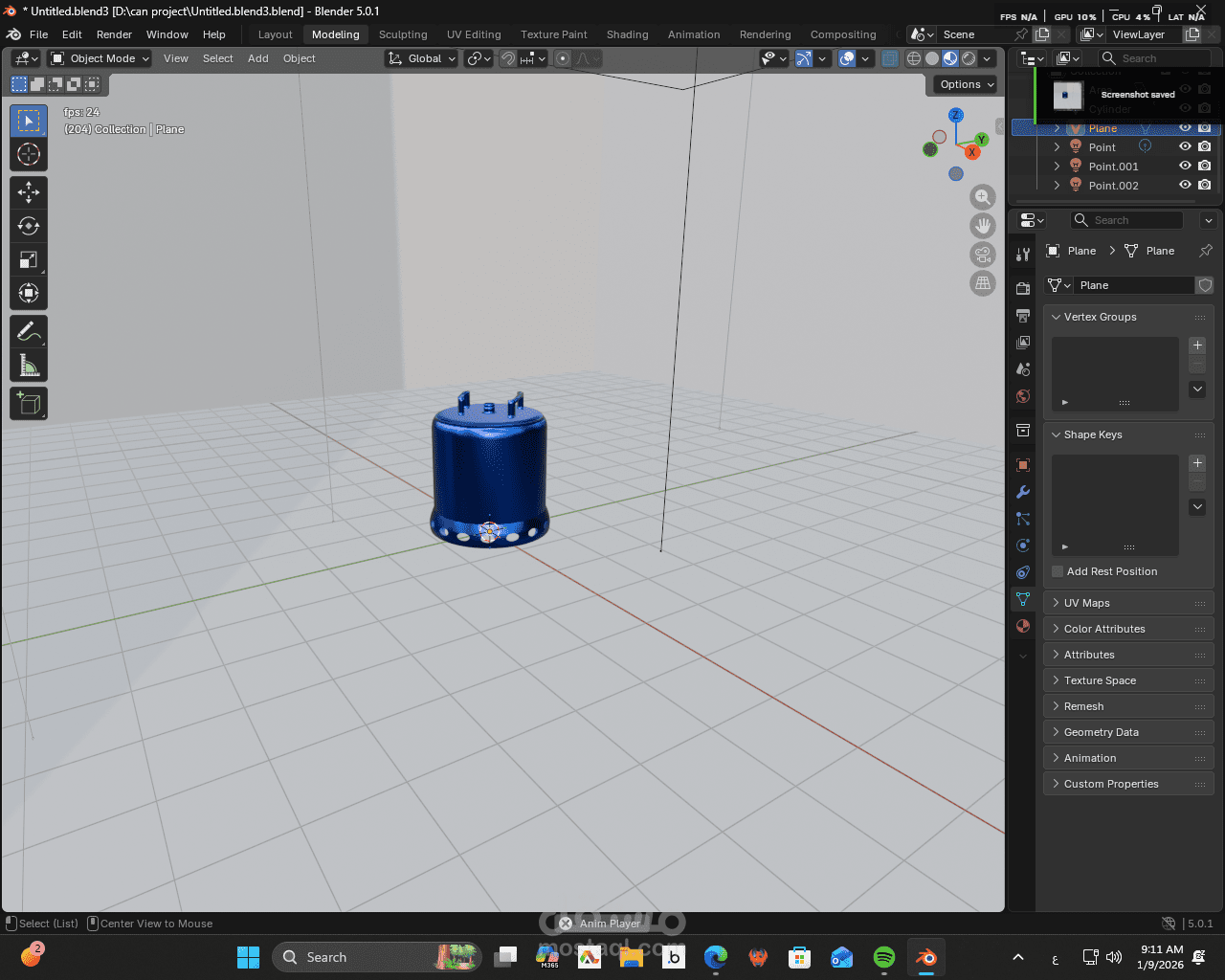This screenshot has width=1225, height=980.
Task: Expand the Geometry Data panel
Action: [x=1127, y=732]
